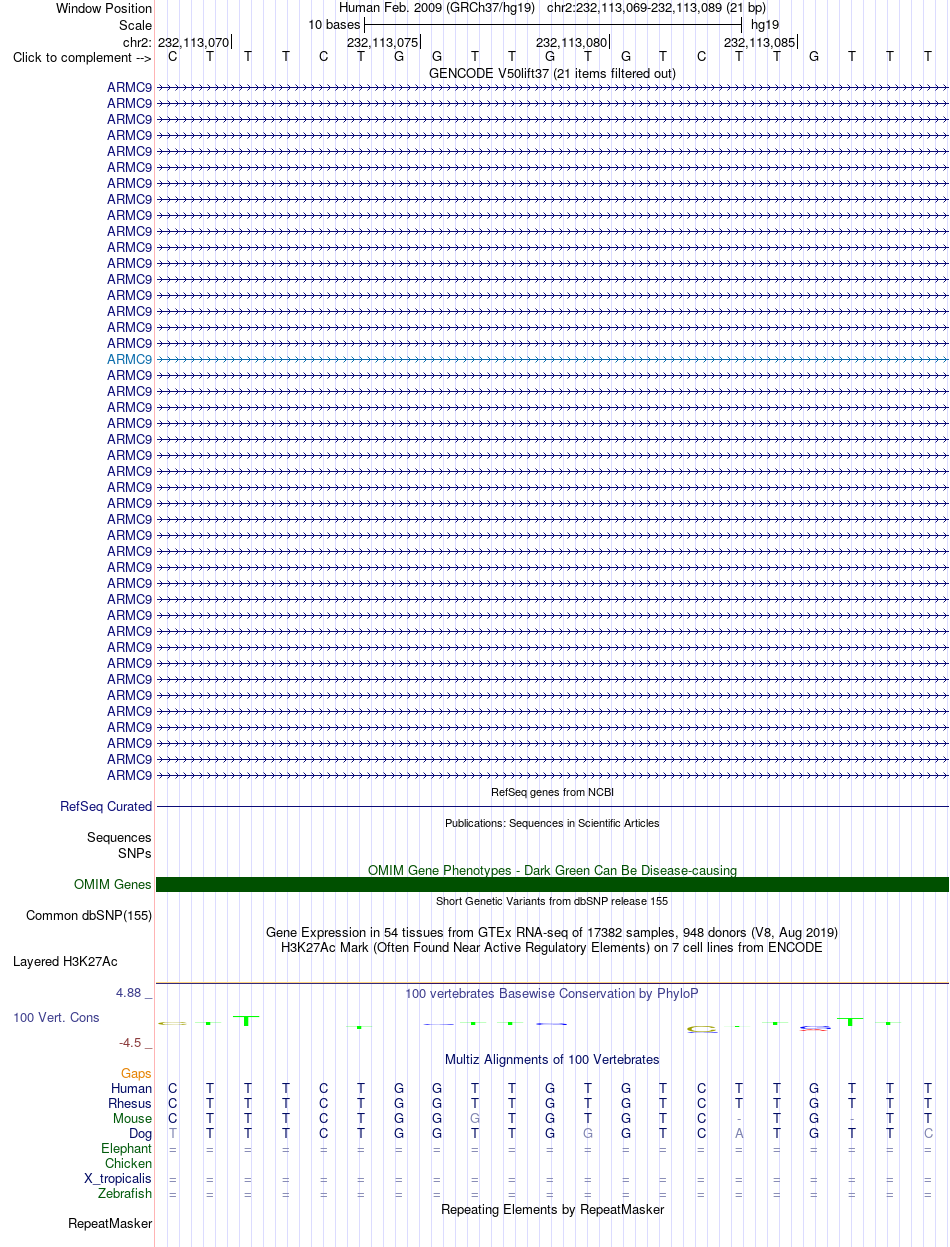Viewport: 950px width, 1247px height.
Task: Select the Mouse alignment row label
Action: [133, 1119]
